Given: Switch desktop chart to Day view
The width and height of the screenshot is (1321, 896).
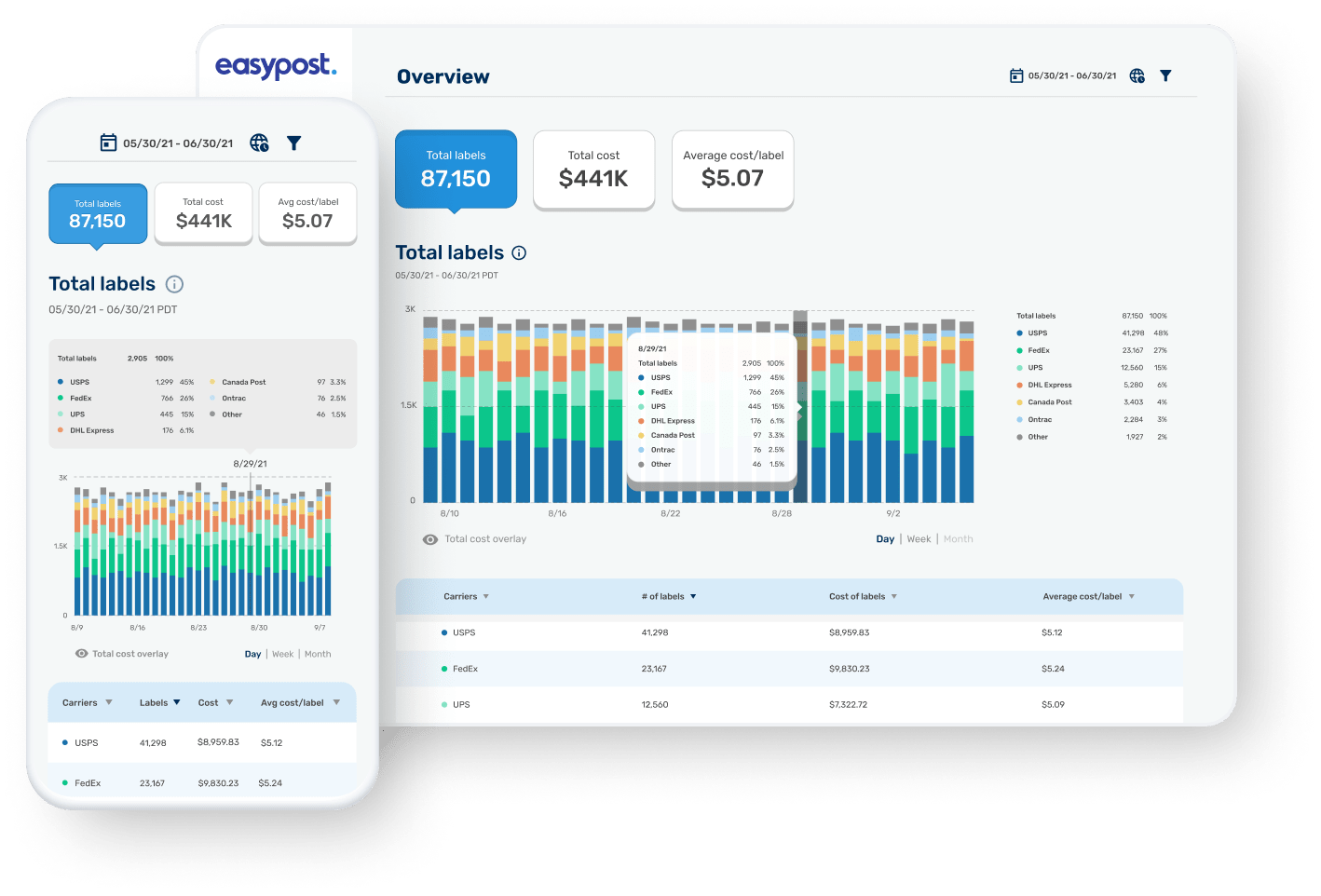Looking at the screenshot, I should click(x=885, y=539).
